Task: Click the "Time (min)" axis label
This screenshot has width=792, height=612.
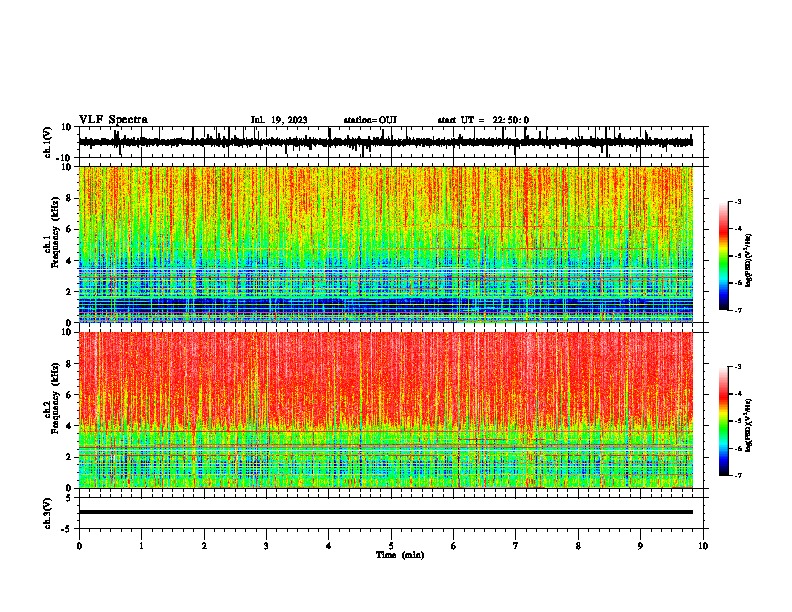Action: coord(400,555)
